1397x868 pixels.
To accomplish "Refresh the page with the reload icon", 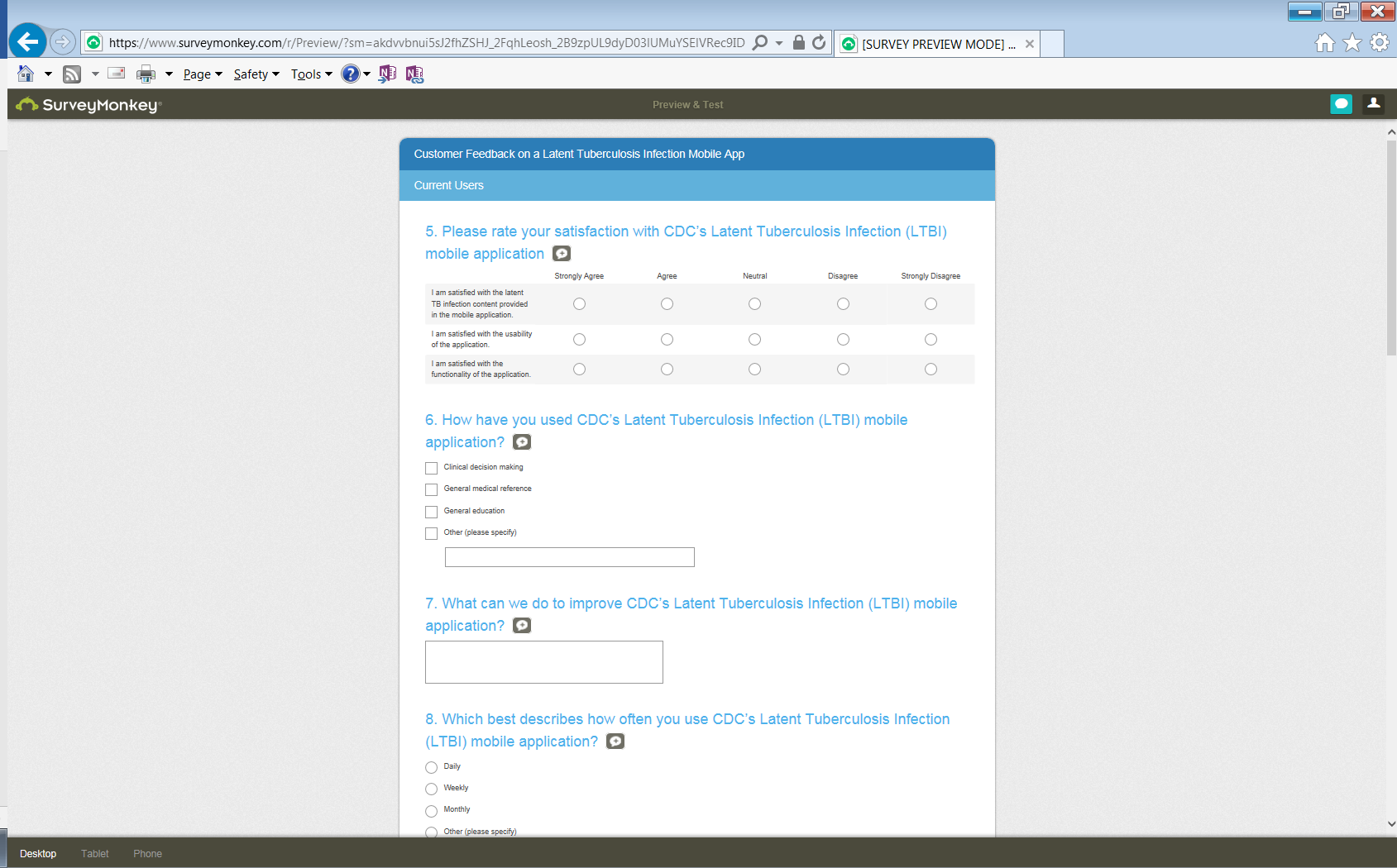I will 819,43.
